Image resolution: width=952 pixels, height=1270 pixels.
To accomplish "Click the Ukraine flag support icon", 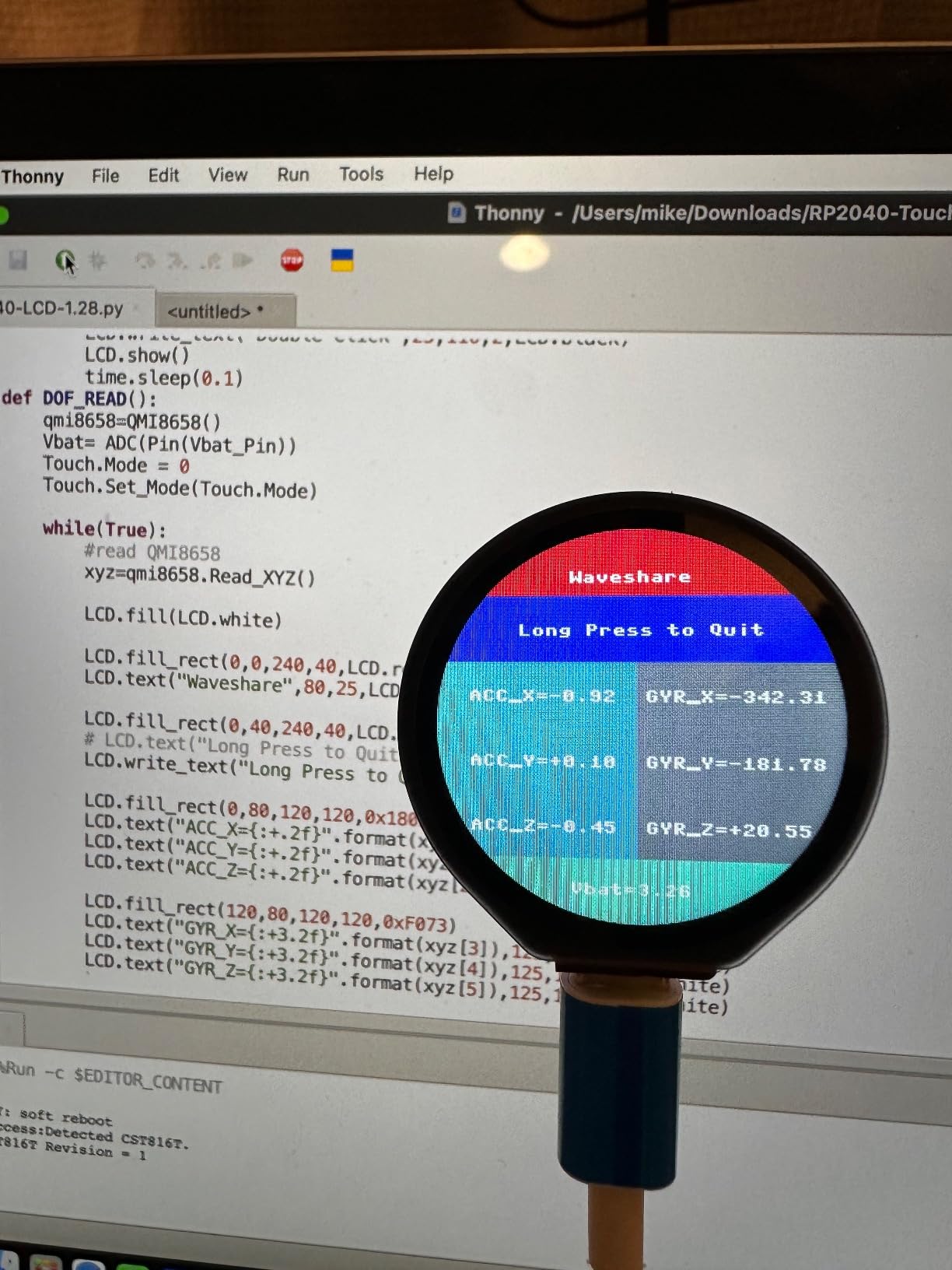I will 342,260.
